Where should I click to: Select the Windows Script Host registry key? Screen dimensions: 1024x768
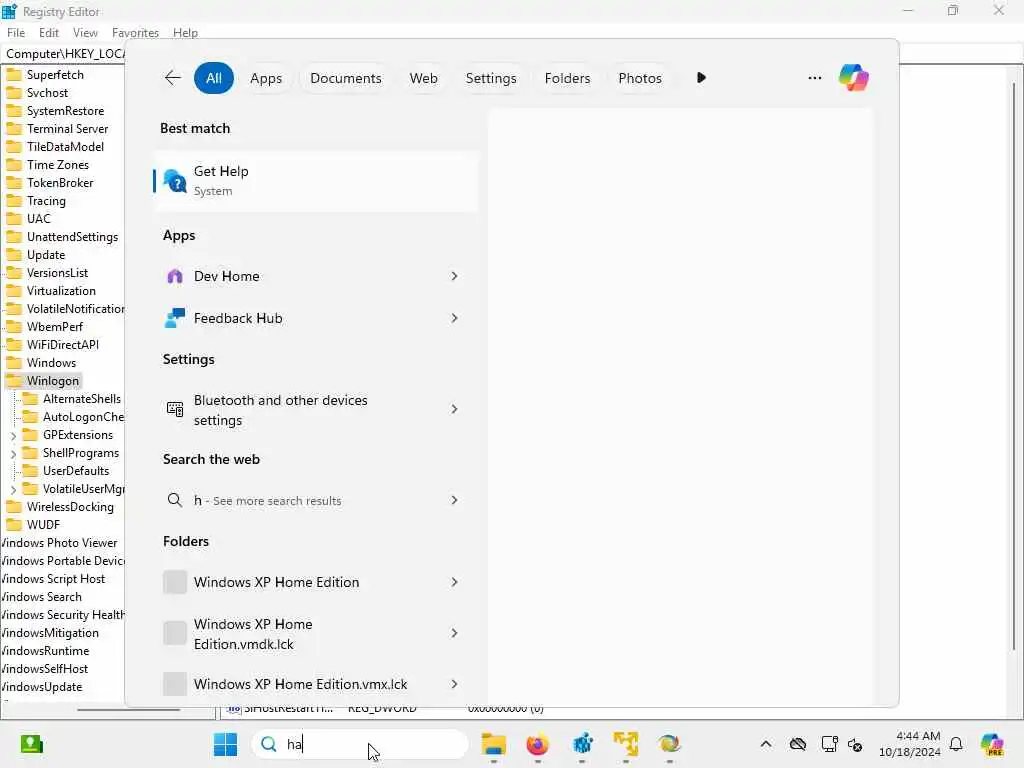coord(53,579)
